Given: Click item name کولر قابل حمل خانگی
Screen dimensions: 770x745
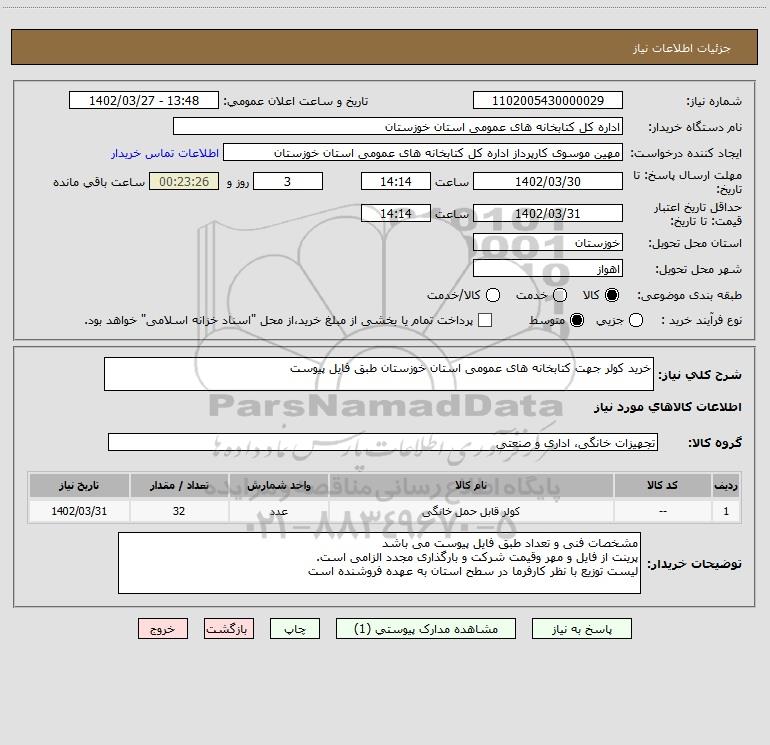Looking at the screenshot, I should (x=471, y=511).
